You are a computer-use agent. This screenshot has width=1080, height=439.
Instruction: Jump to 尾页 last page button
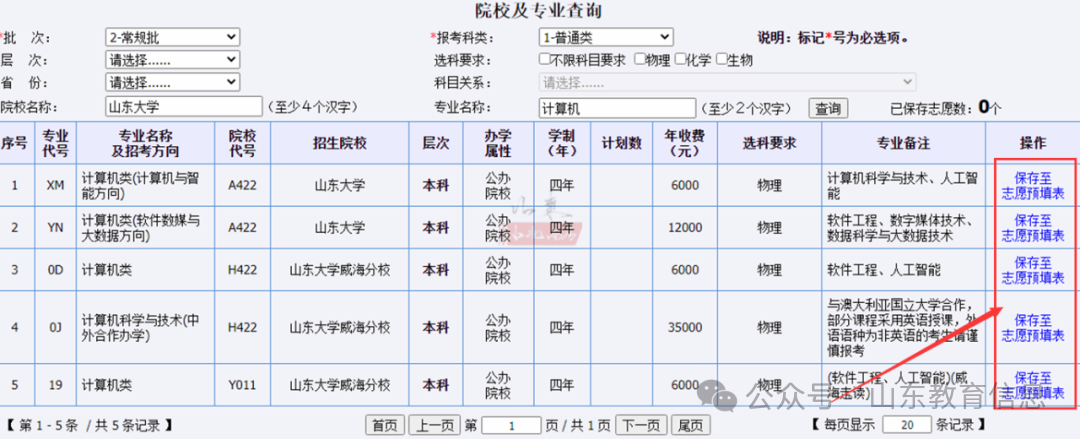pos(691,425)
